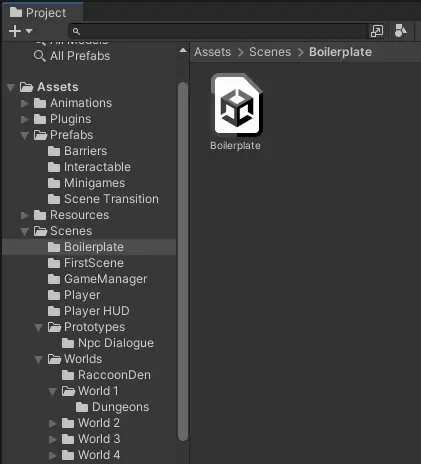Select the World 2 folder label
This screenshot has width=421, height=464.
coord(99,423)
